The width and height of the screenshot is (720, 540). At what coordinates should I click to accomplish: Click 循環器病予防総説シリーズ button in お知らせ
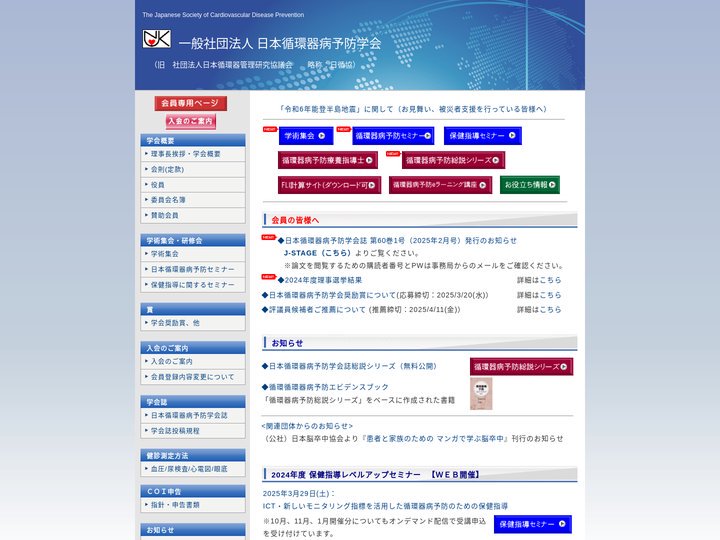point(521,367)
